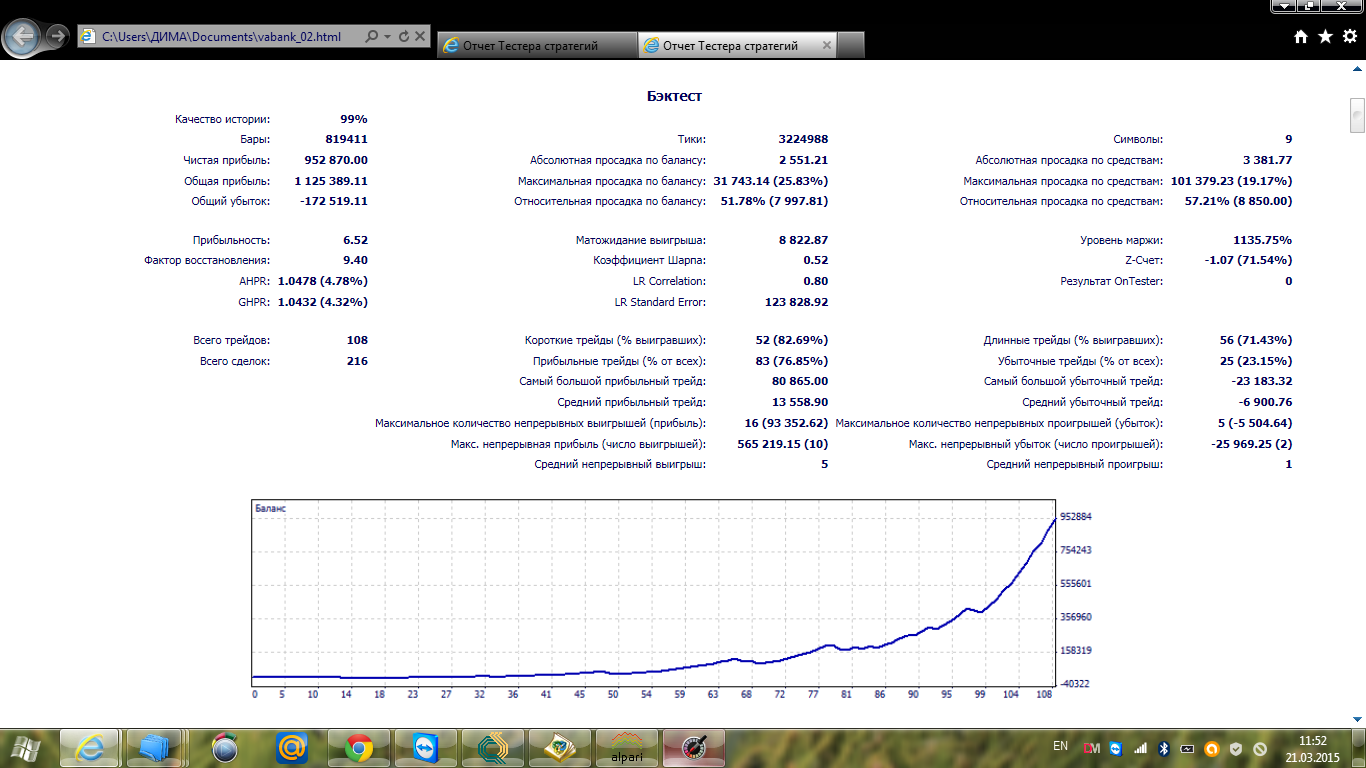Open the green-gold terminal taskbar icon
Image resolution: width=1366 pixels, height=768 pixels.
[492, 747]
